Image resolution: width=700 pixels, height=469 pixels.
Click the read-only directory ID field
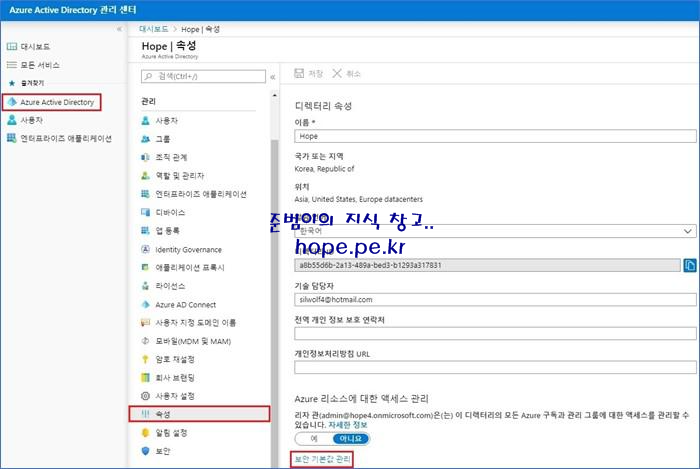(x=488, y=265)
